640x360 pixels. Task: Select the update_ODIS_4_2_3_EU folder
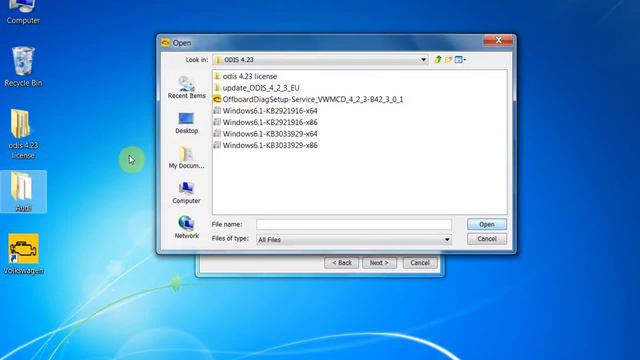[x=256, y=88]
